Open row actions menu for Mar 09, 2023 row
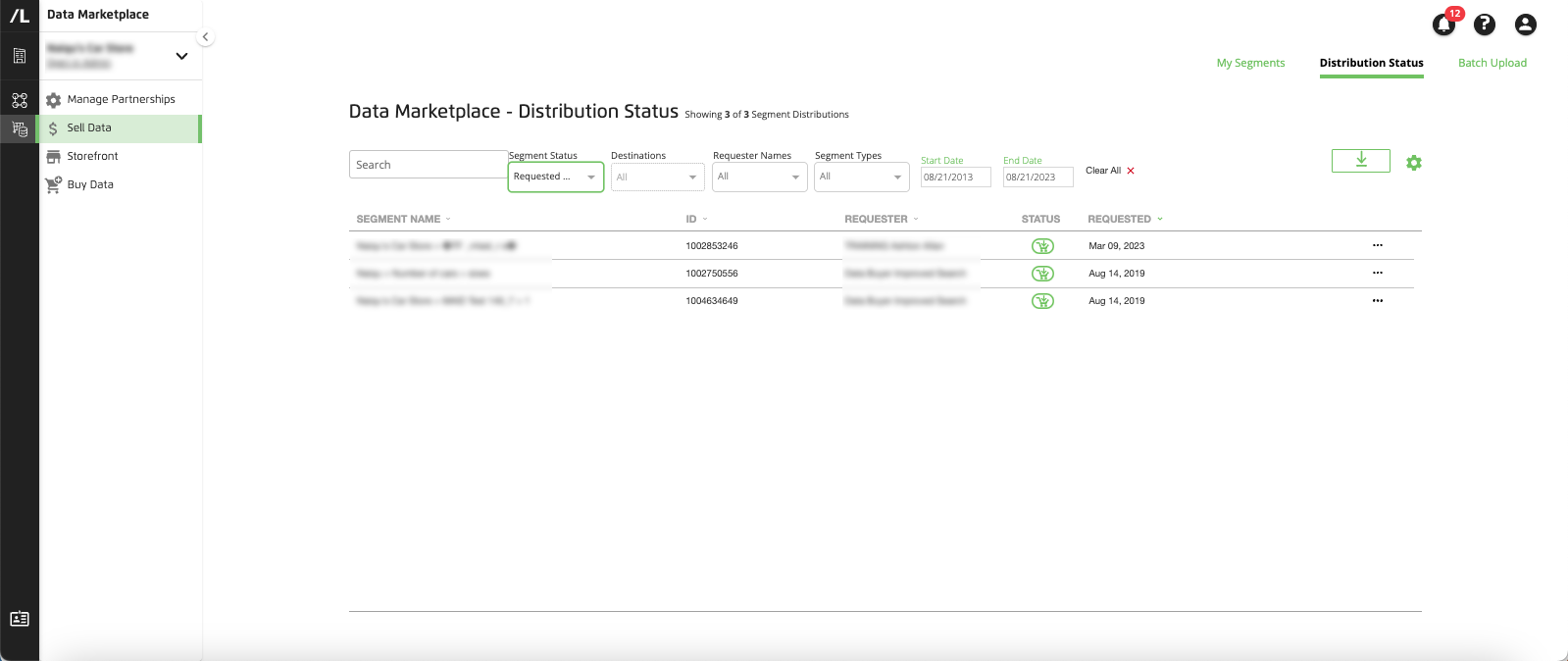This screenshot has height=661, width=1568. pos(1378,245)
